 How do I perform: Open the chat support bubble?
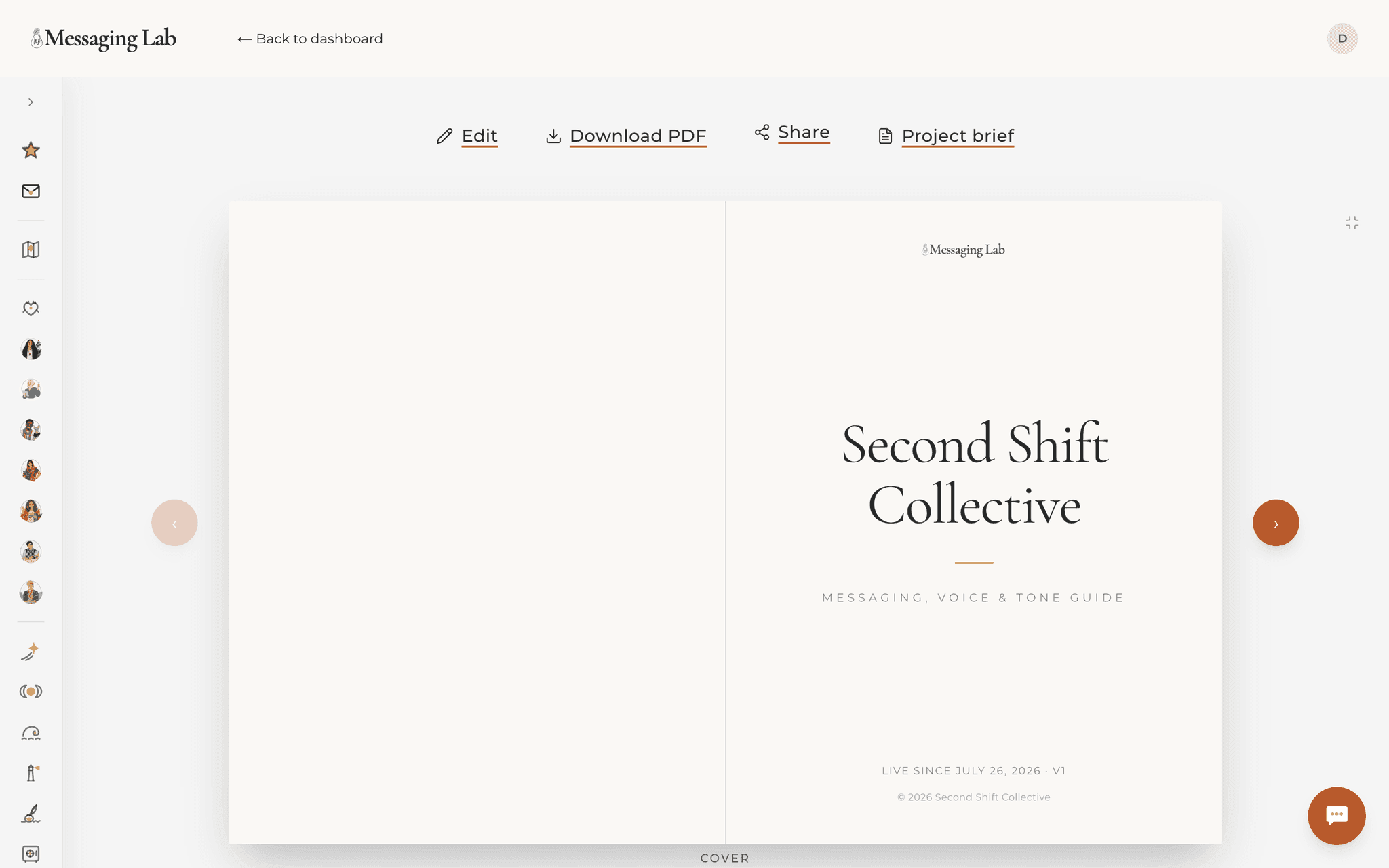pos(1337,816)
